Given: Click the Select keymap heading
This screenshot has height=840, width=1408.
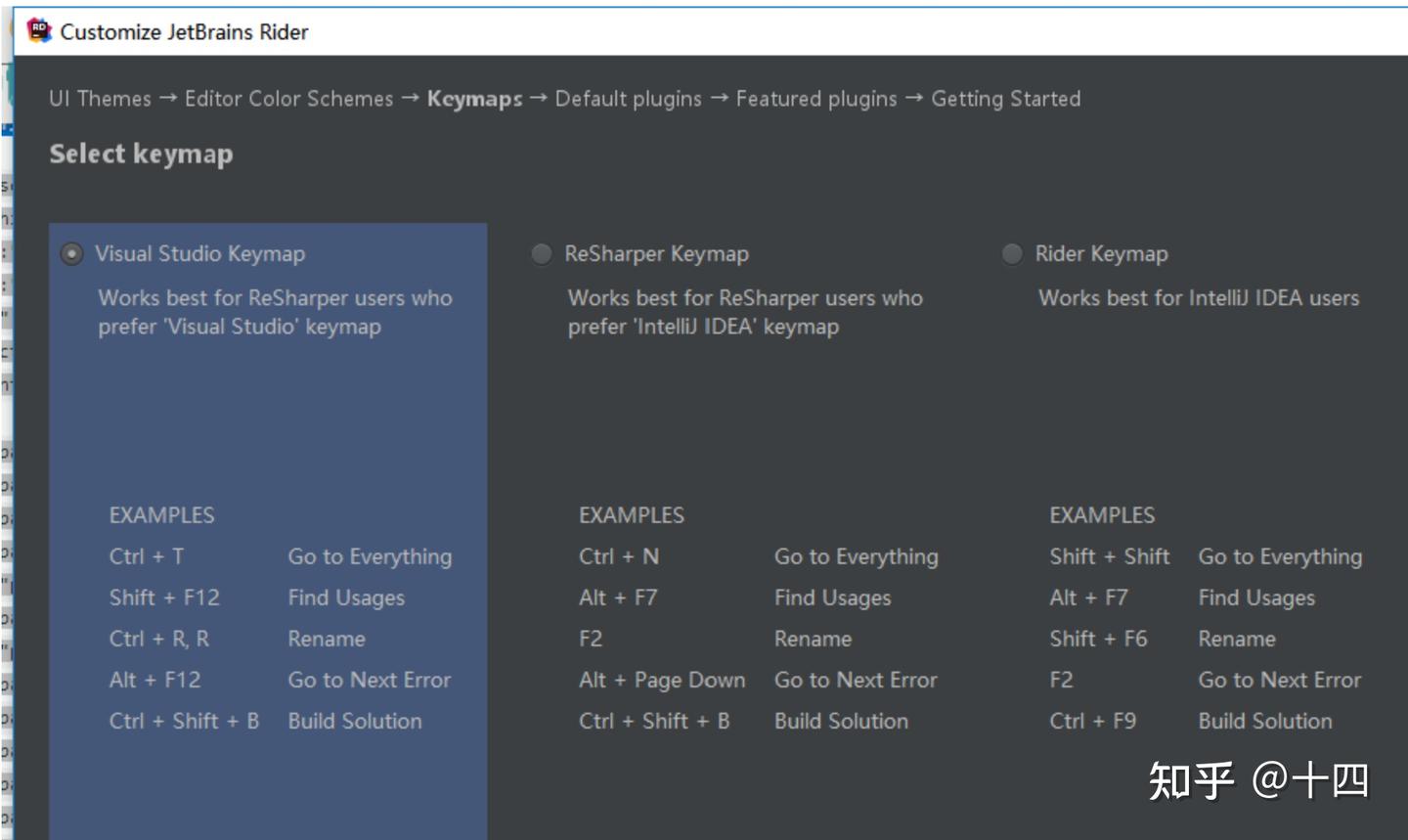Looking at the screenshot, I should pos(142,154).
